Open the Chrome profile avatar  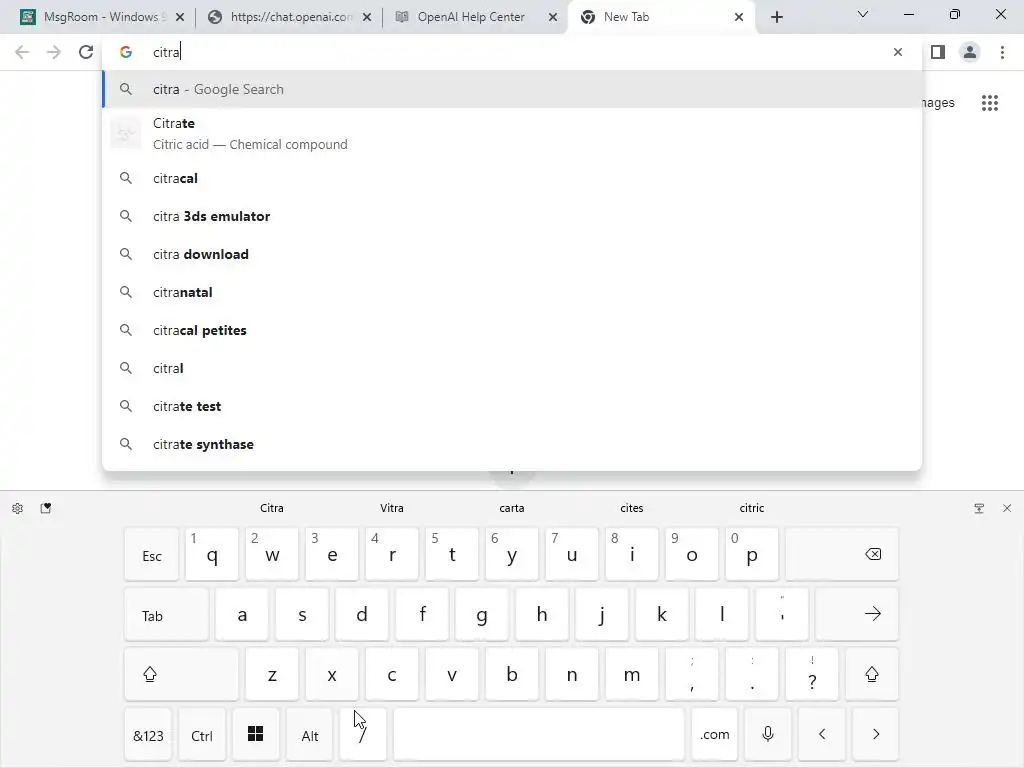tap(970, 52)
